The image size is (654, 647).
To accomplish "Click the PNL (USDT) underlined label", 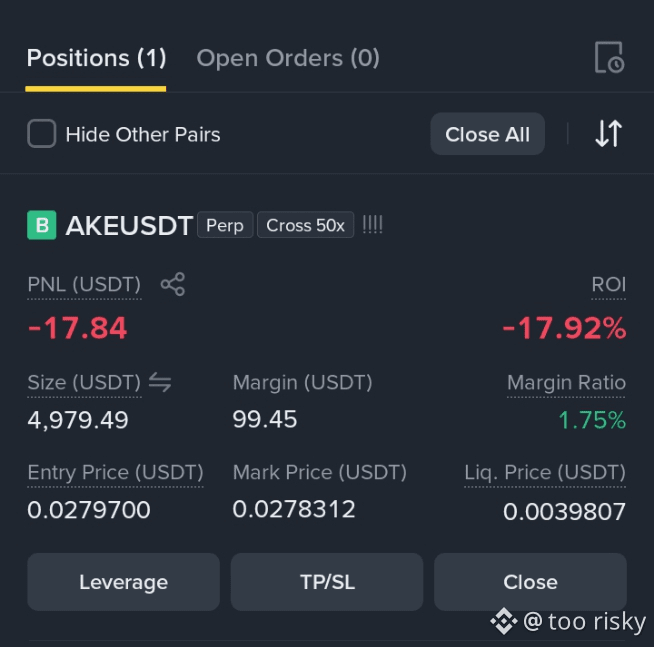I will pos(84,286).
